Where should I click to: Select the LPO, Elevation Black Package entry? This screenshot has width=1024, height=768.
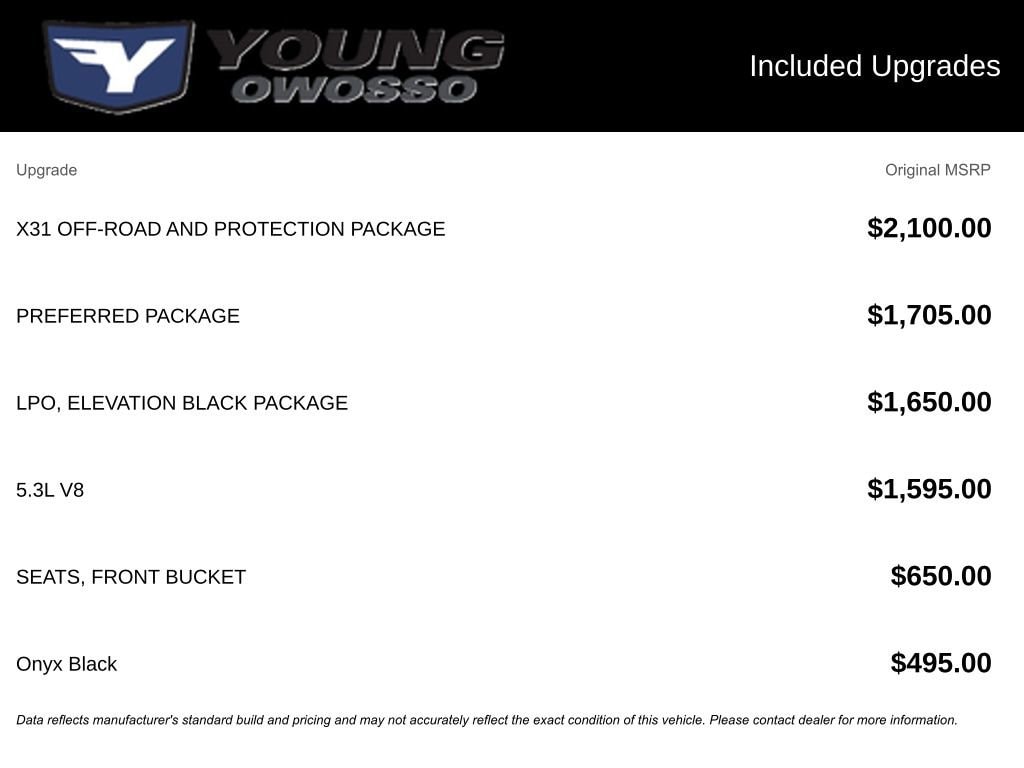182,403
